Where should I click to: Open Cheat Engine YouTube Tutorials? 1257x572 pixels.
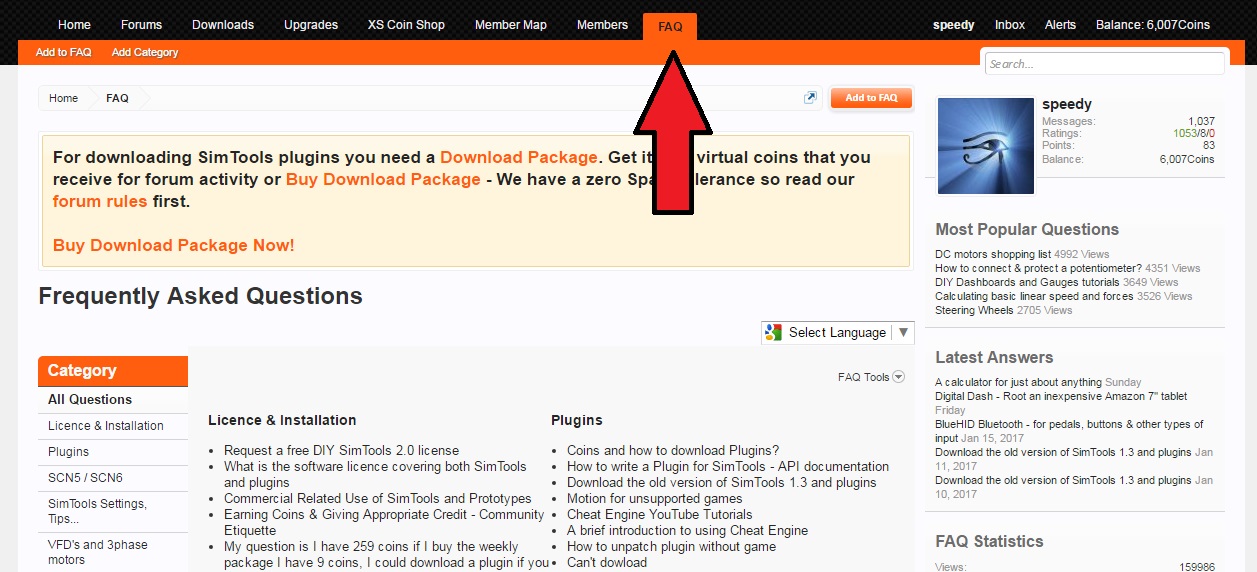tap(660, 514)
